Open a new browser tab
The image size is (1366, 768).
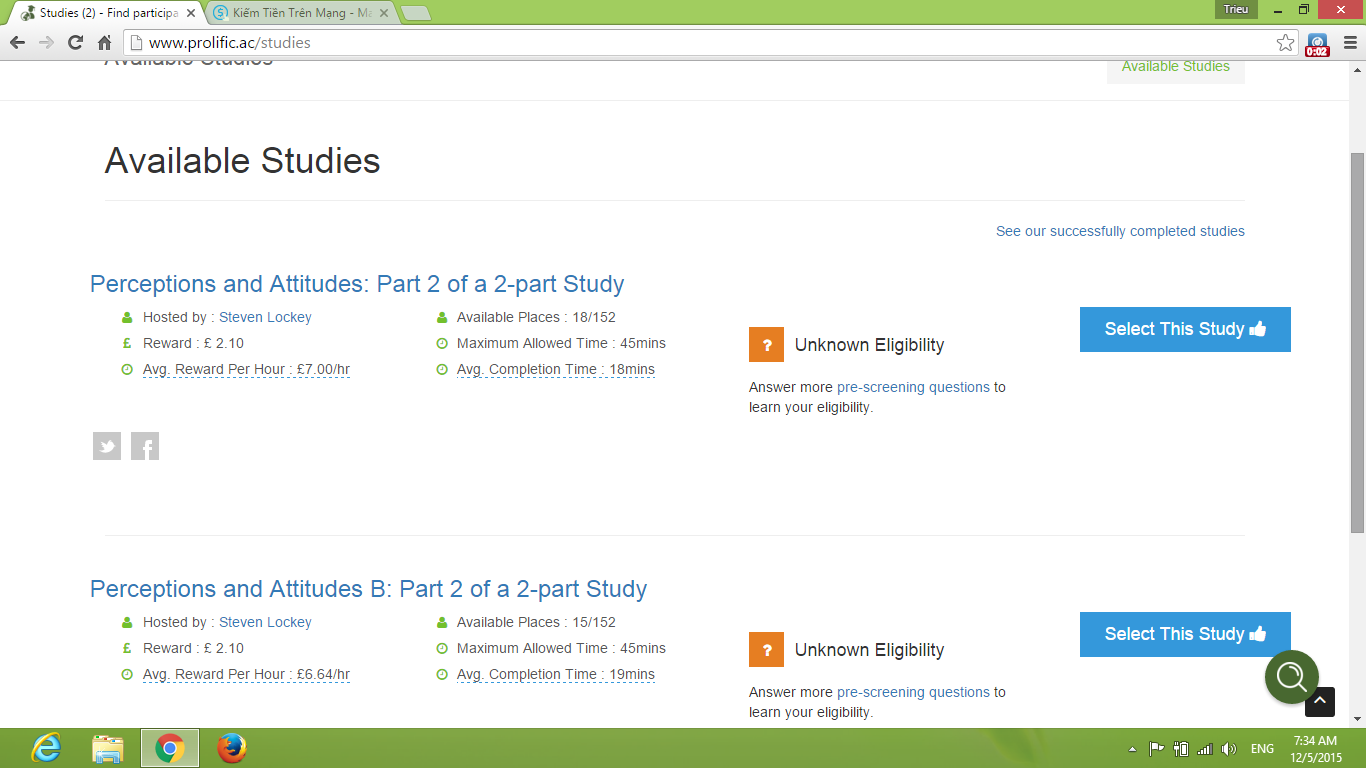416,14
